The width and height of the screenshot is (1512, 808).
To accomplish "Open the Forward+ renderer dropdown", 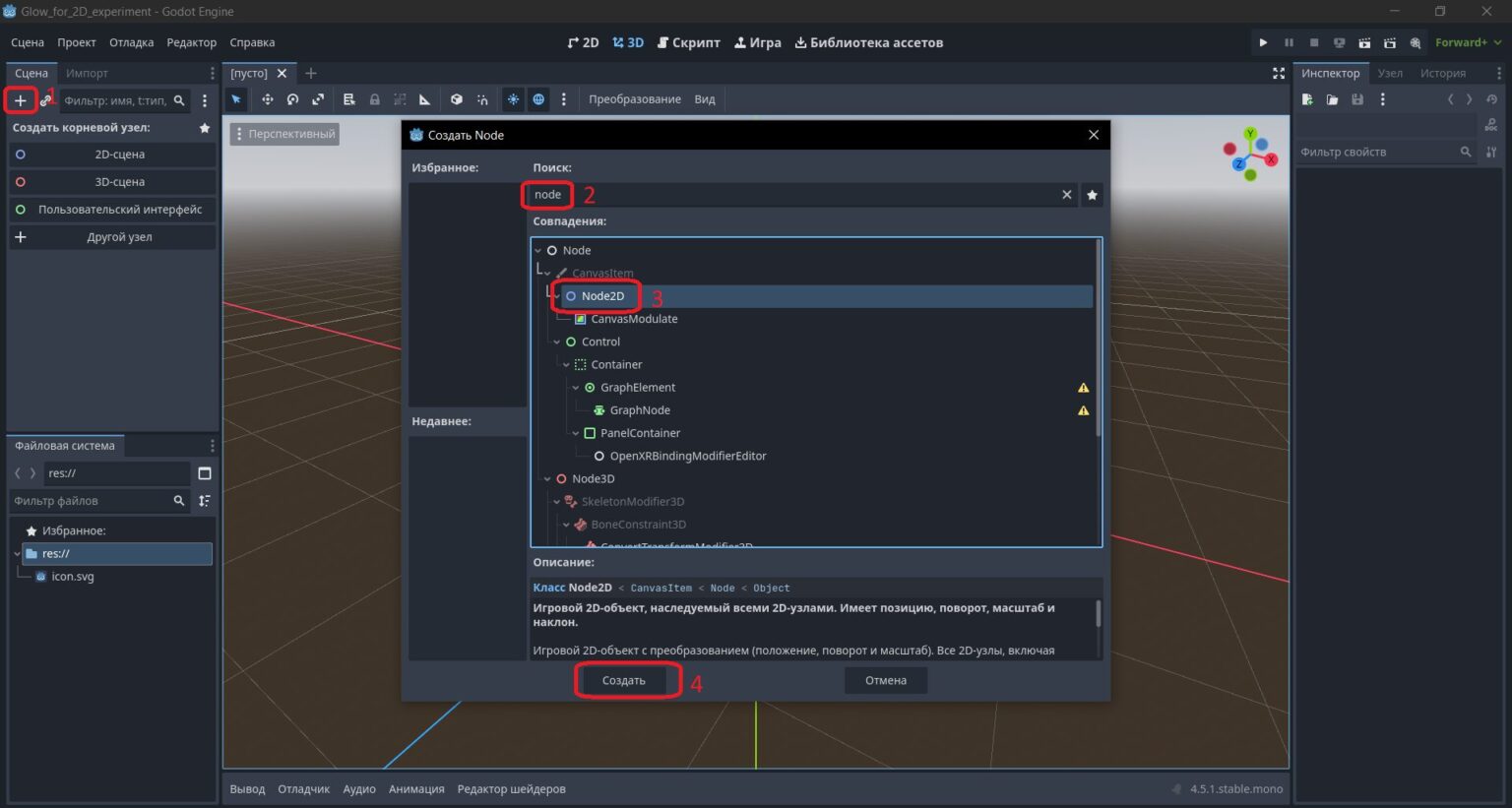I will pos(1468,42).
